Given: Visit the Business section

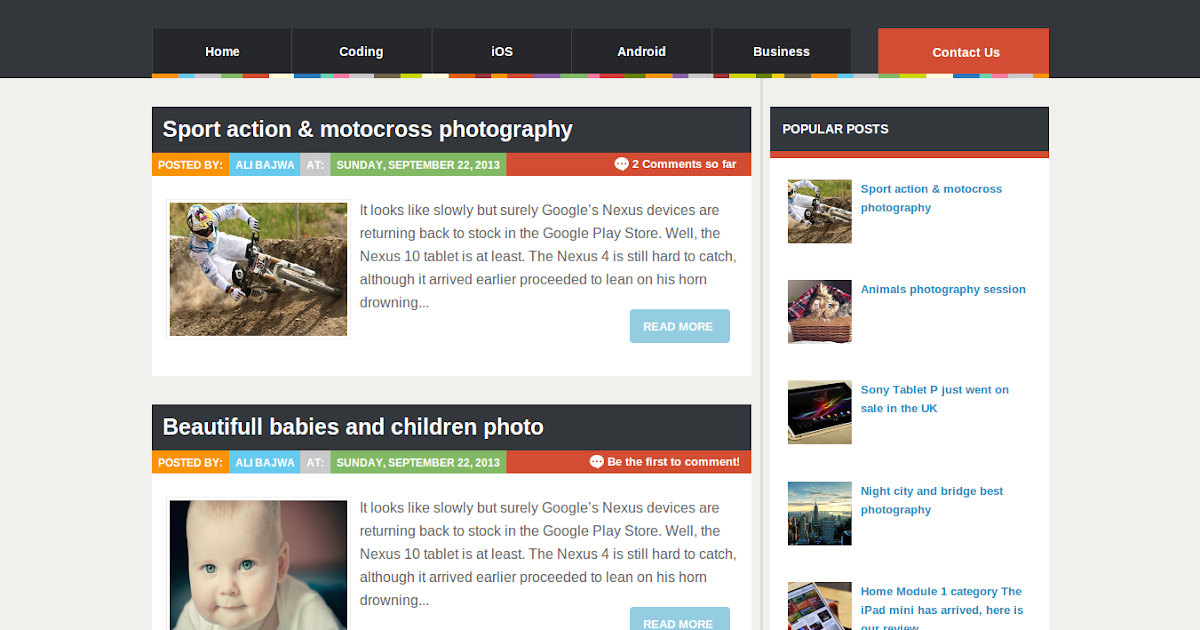Looking at the screenshot, I should point(781,51).
